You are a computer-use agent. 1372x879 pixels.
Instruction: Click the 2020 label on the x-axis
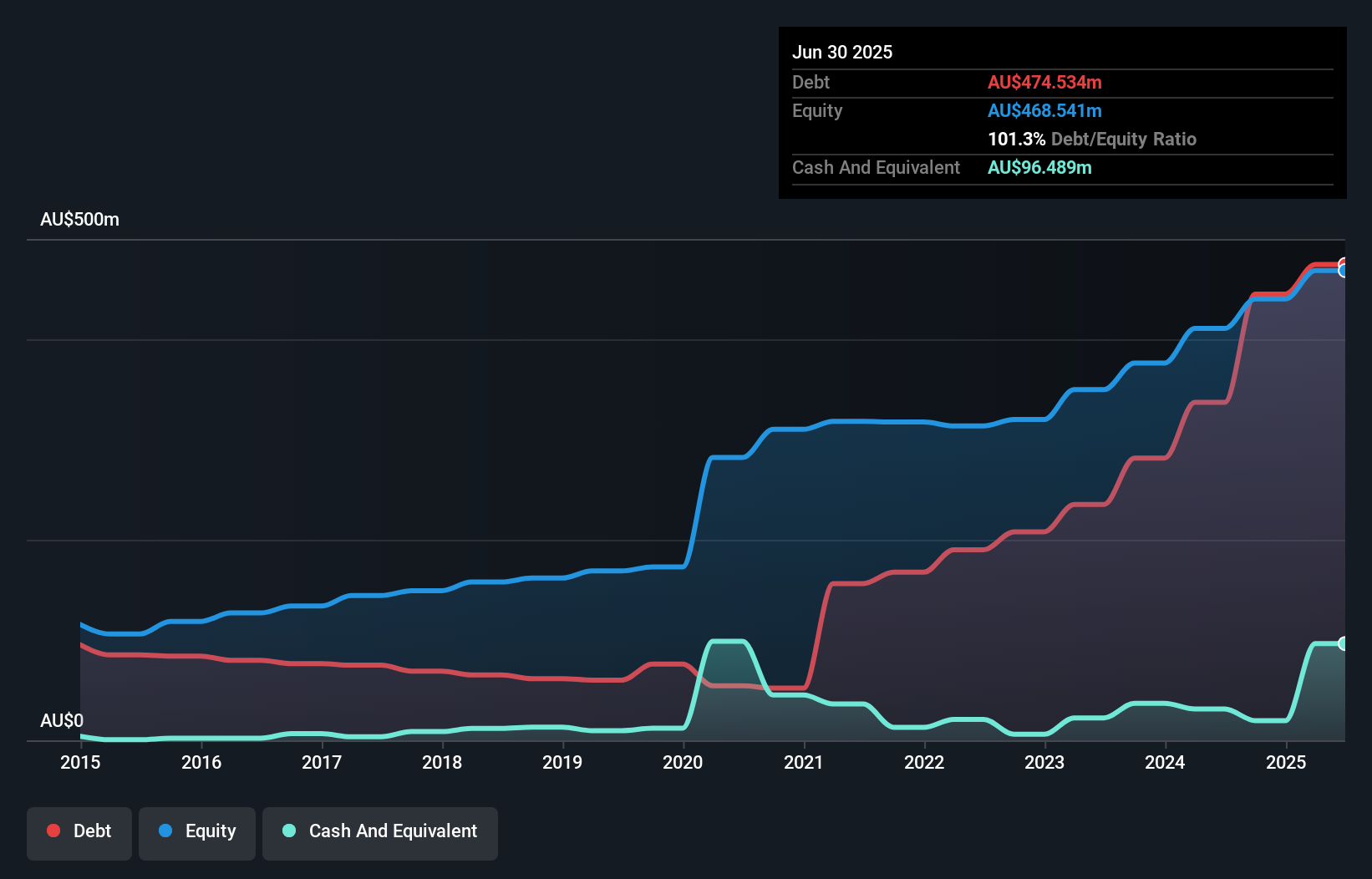click(683, 762)
